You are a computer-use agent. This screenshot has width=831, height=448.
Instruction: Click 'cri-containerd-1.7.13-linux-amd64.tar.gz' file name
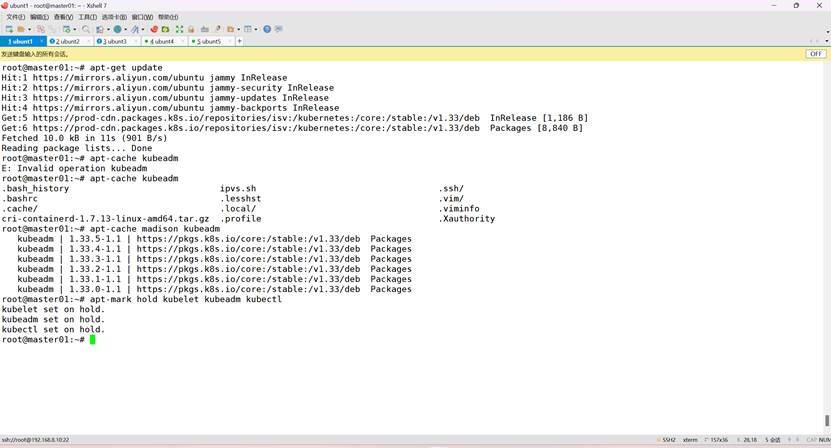(x=105, y=219)
